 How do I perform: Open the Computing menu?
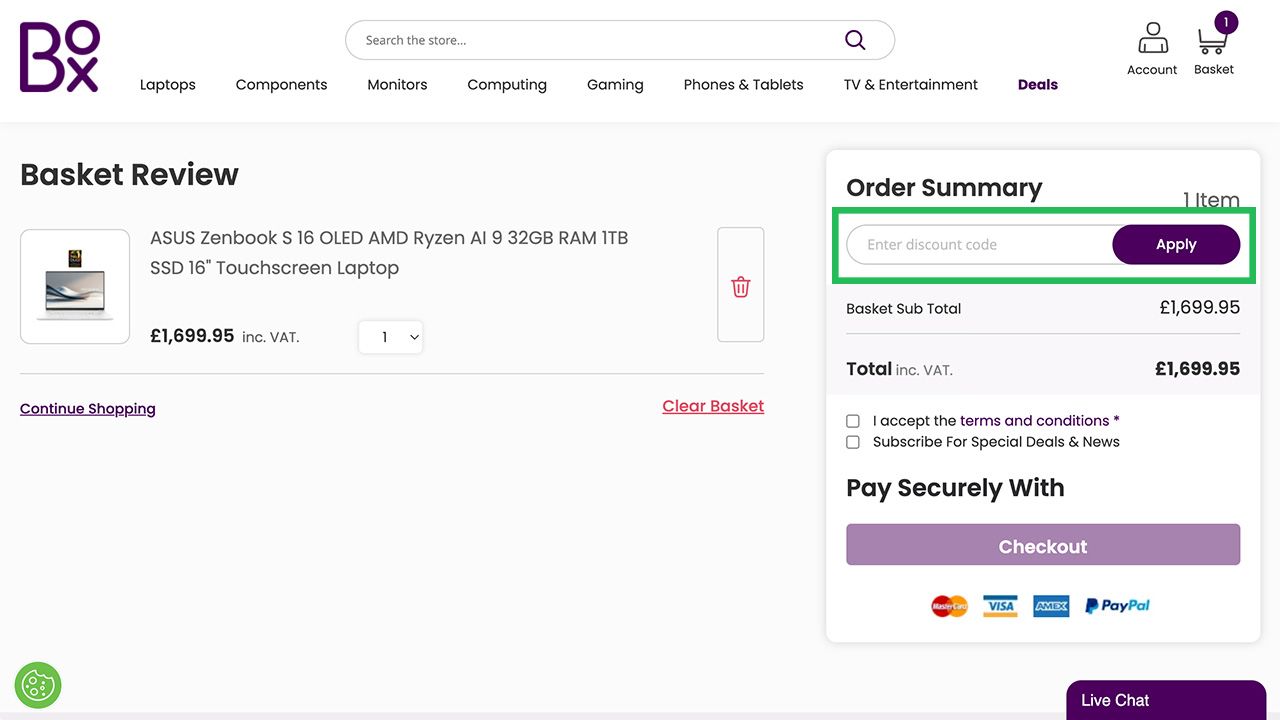click(x=507, y=85)
